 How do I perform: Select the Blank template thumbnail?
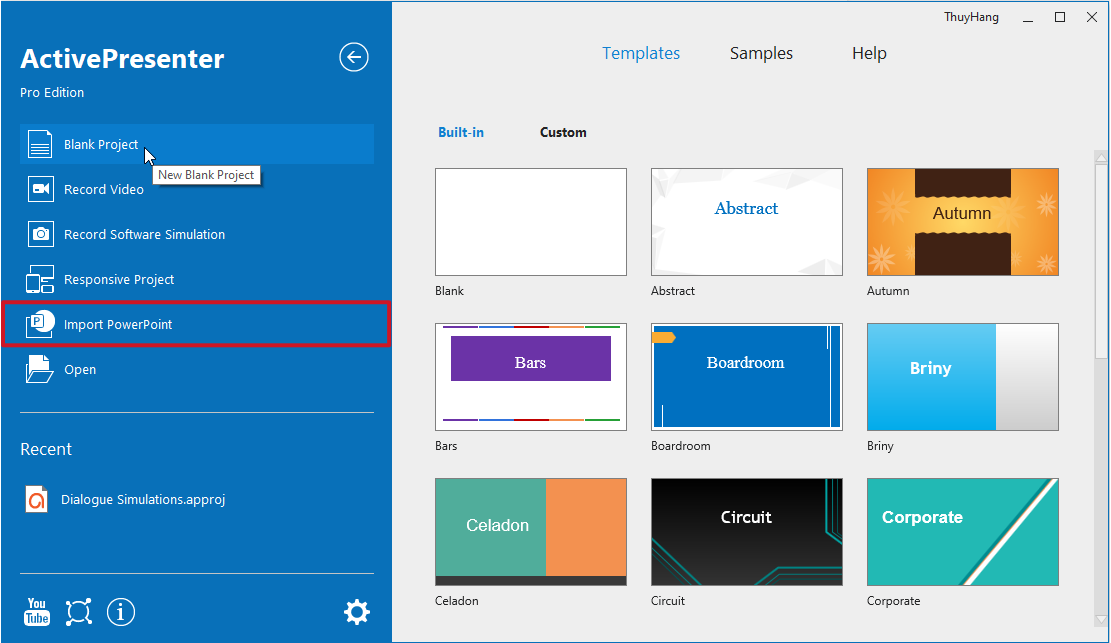point(531,222)
